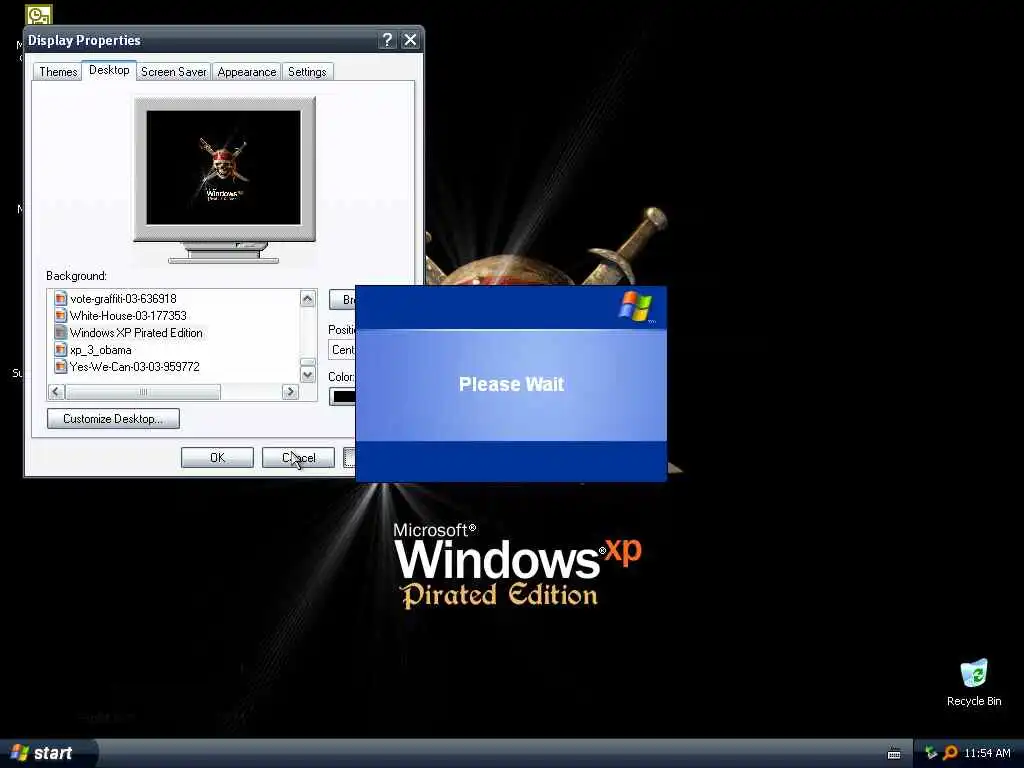Click the White-House-03-177353 file icon

point(61,315)
